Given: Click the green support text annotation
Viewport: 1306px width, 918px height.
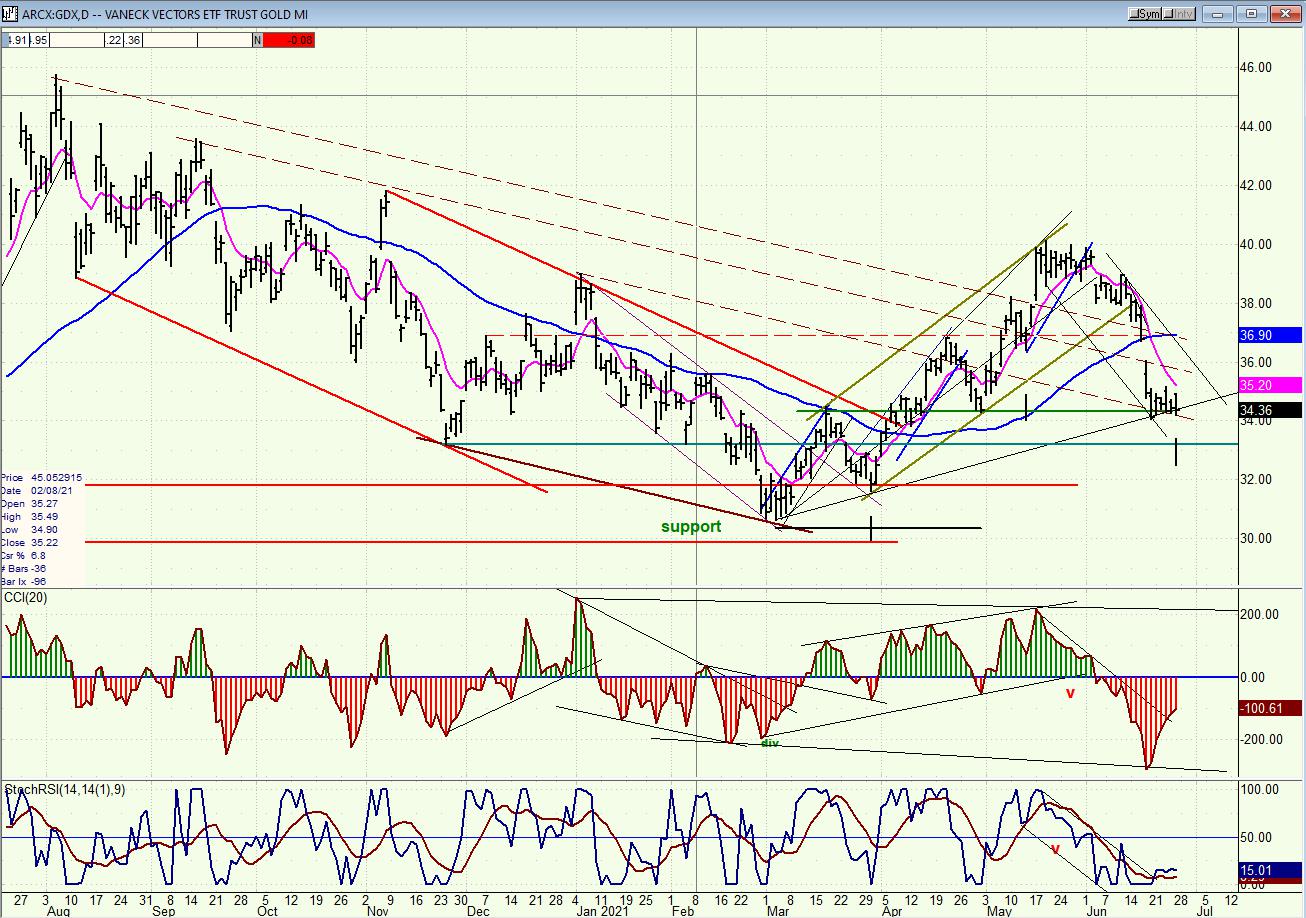Looking at the screenshot, I should 691,526.
